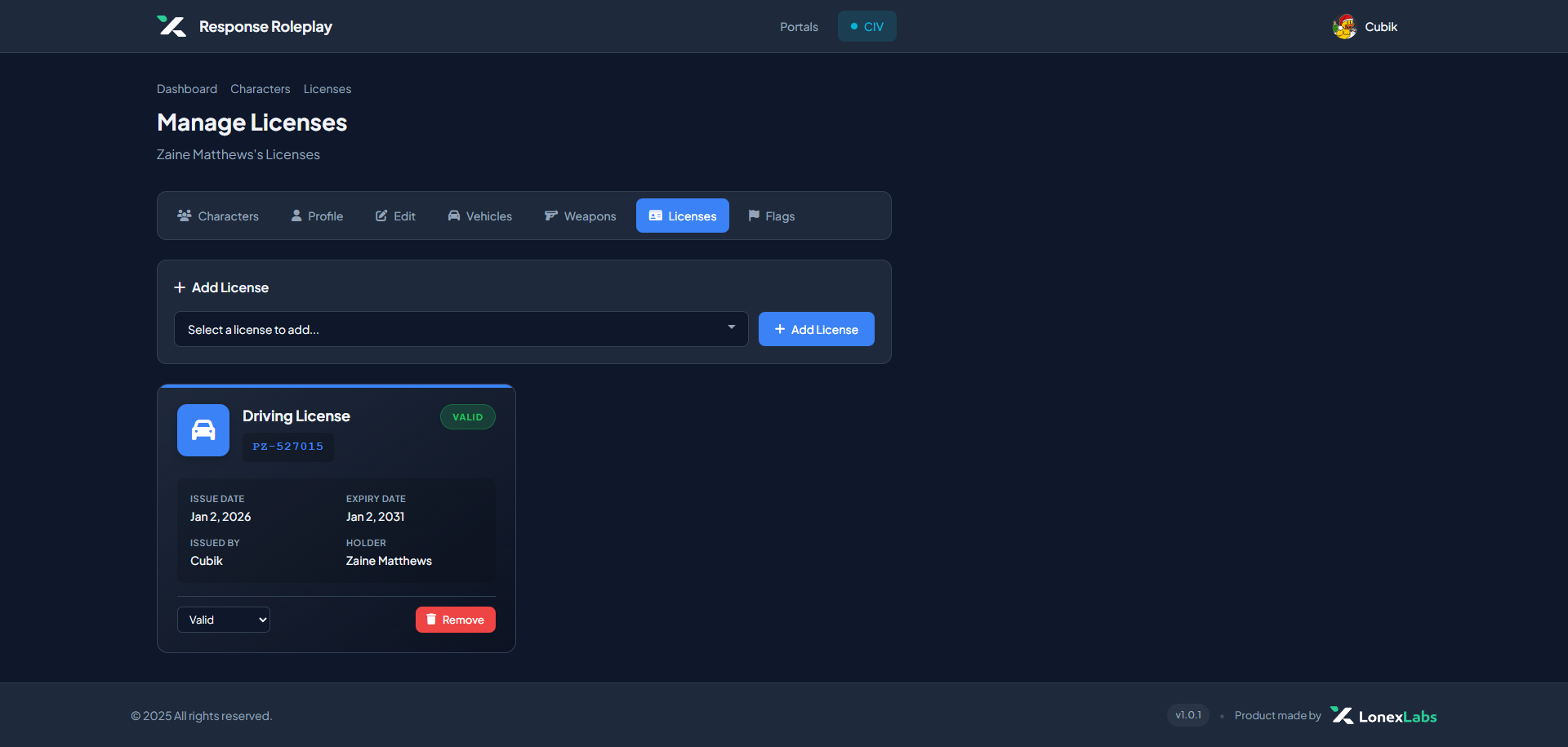Click the Cubik user avatar
Viewport: 1568px width, 747px height.
pos(1344,27)
